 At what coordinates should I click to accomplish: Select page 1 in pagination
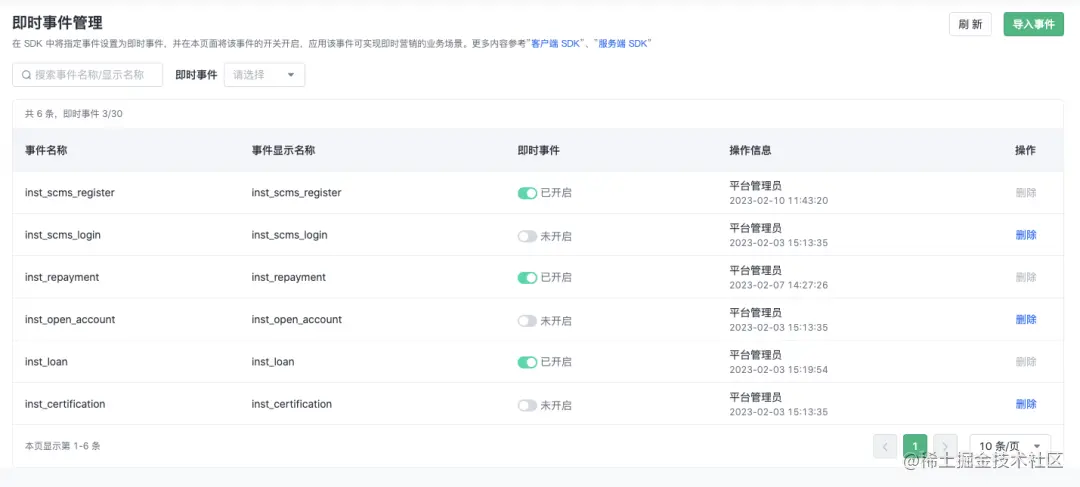(x=915, y=446)
